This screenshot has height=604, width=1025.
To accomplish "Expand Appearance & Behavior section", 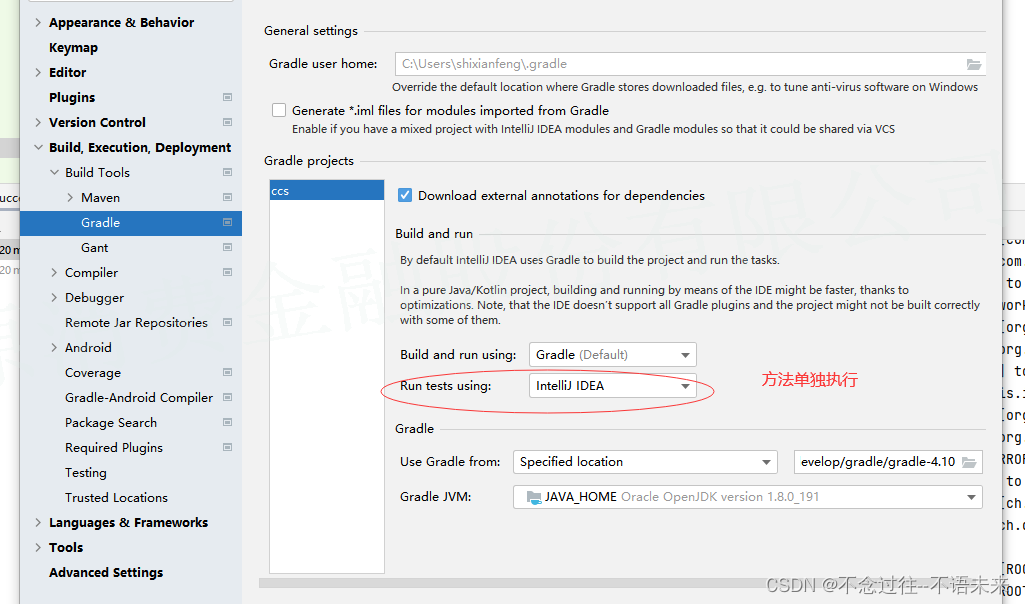I will tap(38, 22).
